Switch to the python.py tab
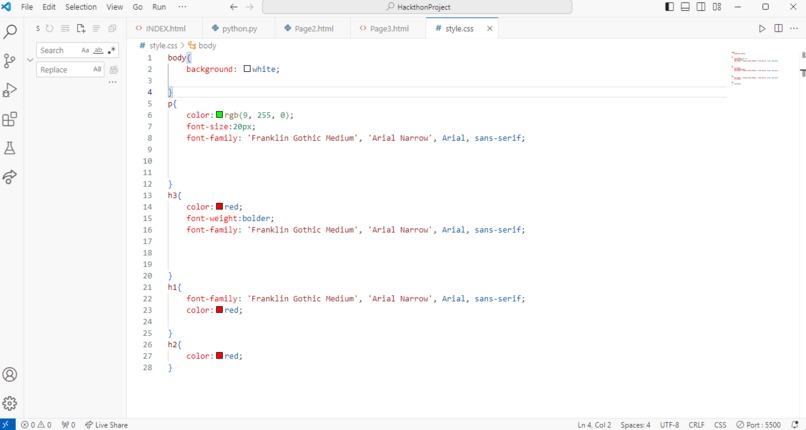Screen dimensions: 806x430 pyautogui.click(x=234, y=28)
